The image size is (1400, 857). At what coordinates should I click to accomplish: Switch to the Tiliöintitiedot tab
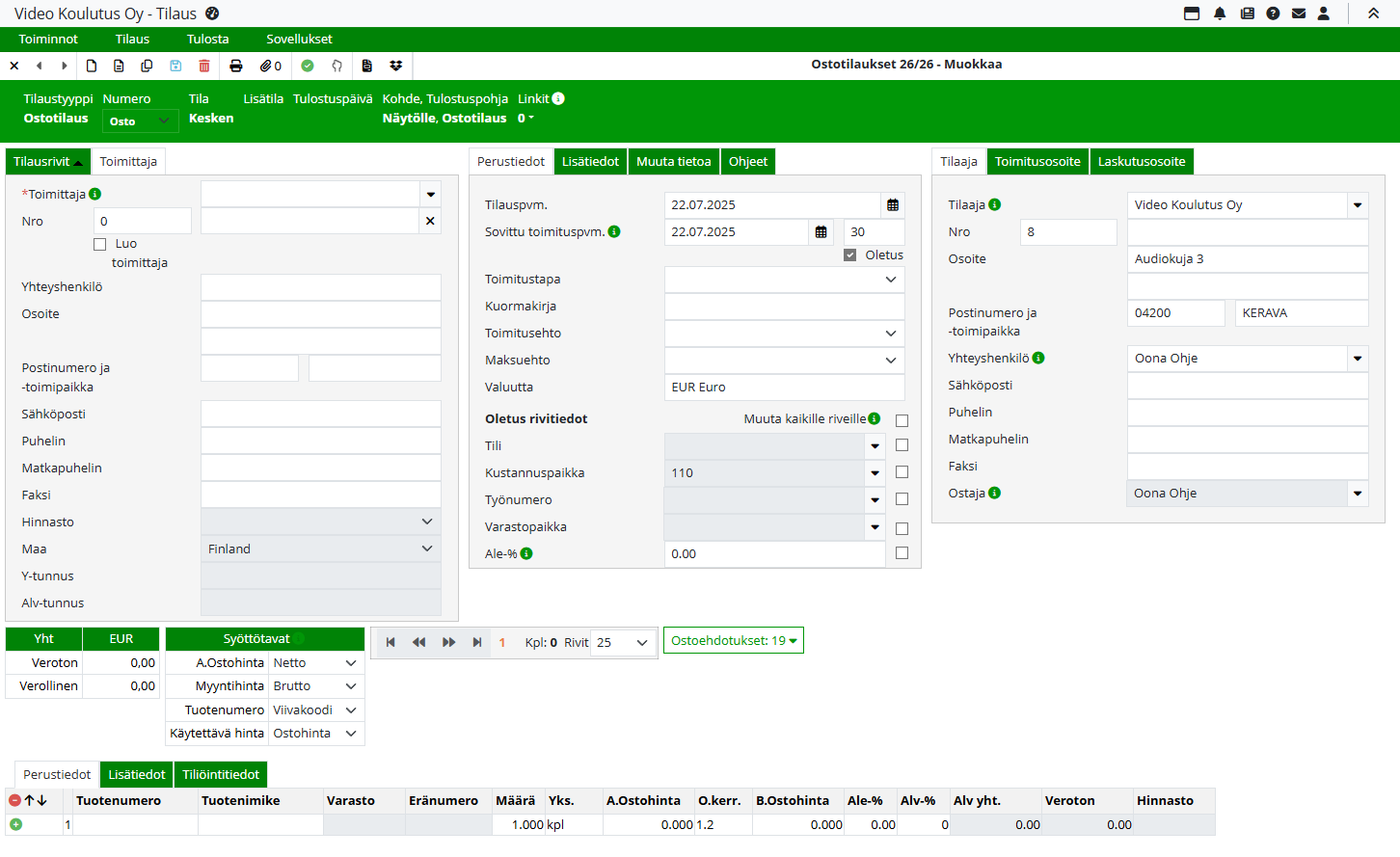tap(221, 775)
